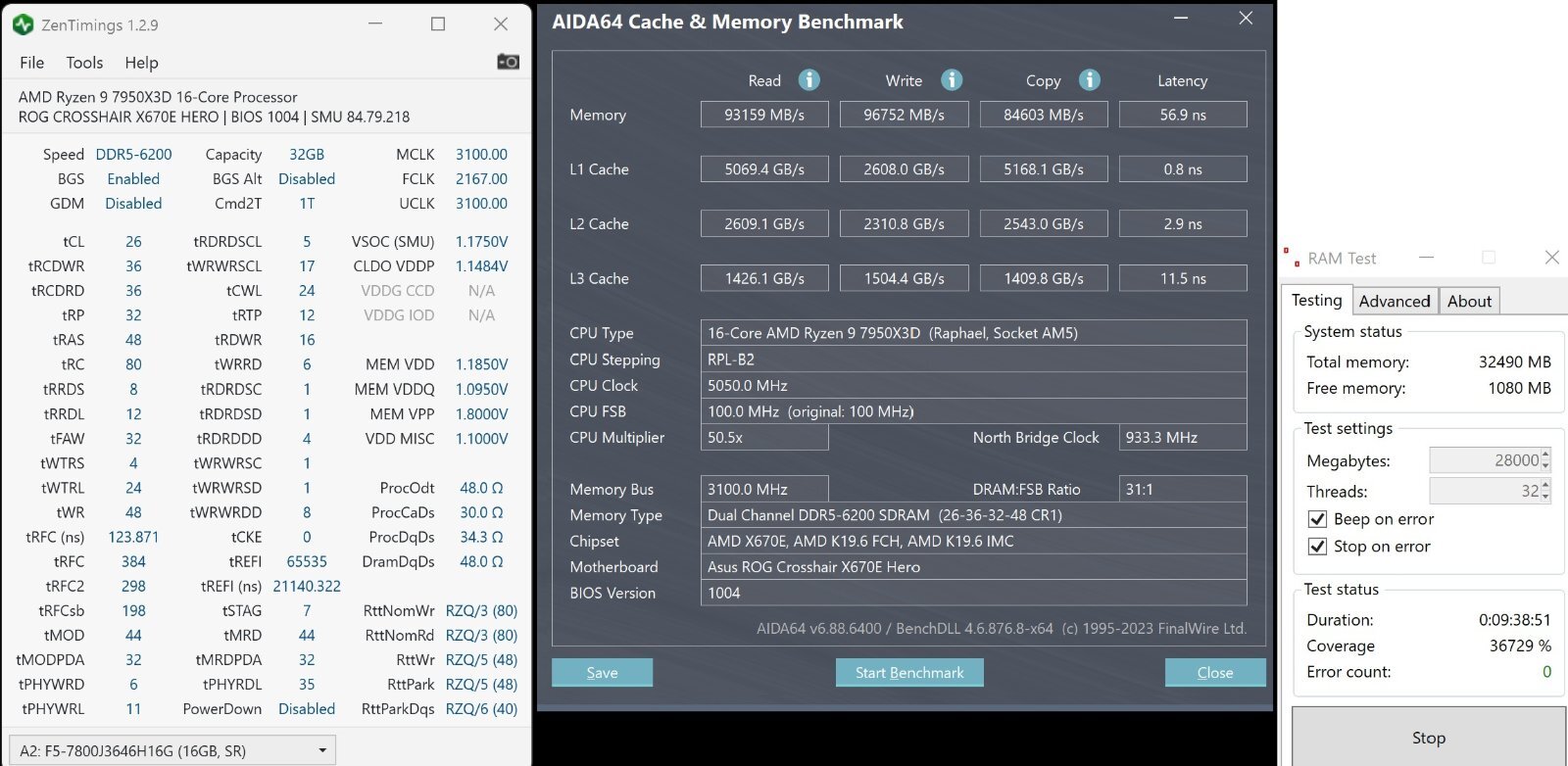Click the Error count value 0

[1546, 672]
